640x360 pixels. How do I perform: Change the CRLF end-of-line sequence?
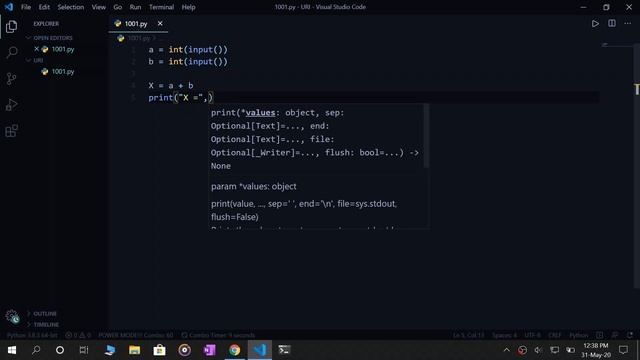pyautogui.click(x=554, y=335)
